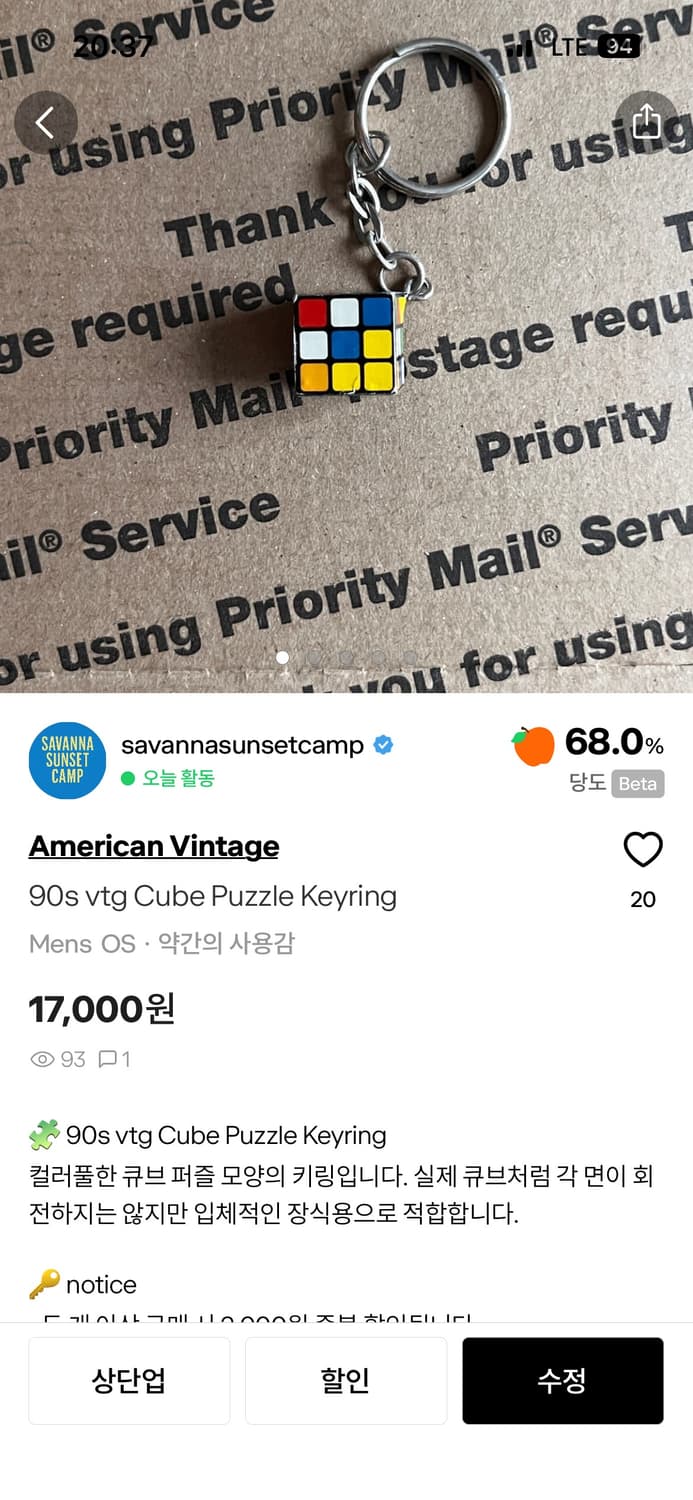This screenshot has width=693, height=1500.
Task: Select the last photo indicator dot
Action: 410,657
